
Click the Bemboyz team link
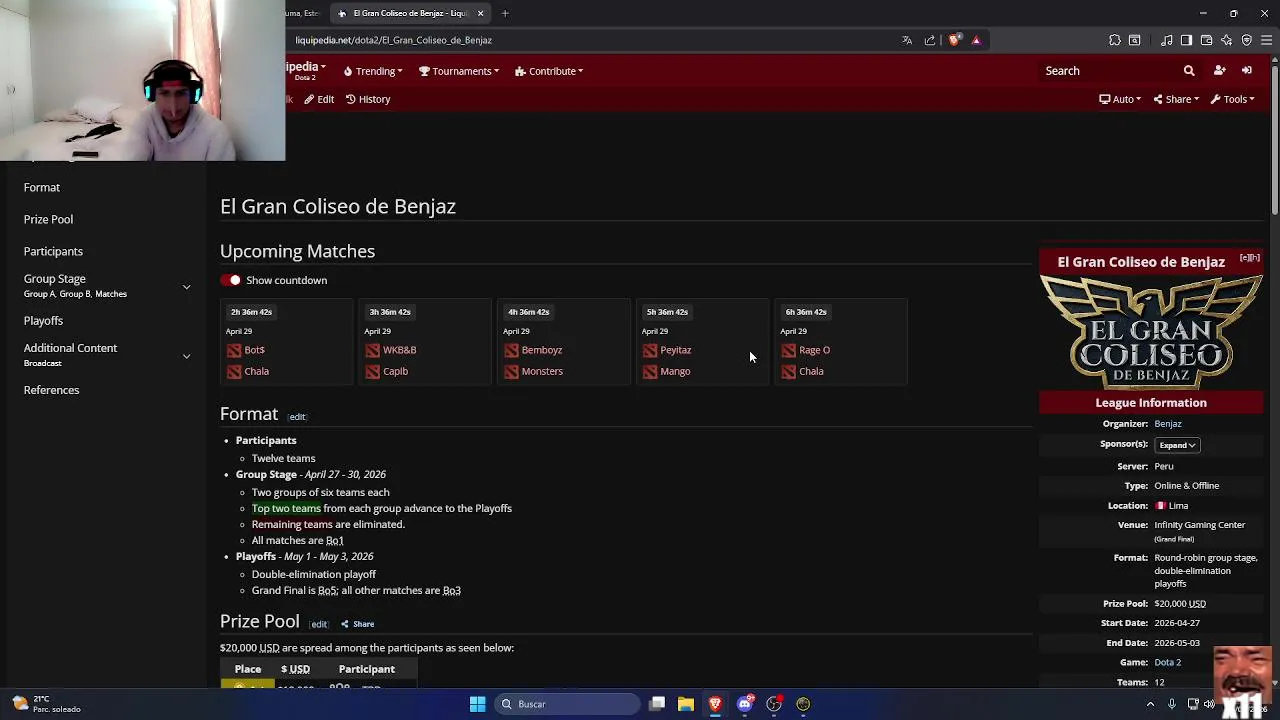tap(541, 350)
